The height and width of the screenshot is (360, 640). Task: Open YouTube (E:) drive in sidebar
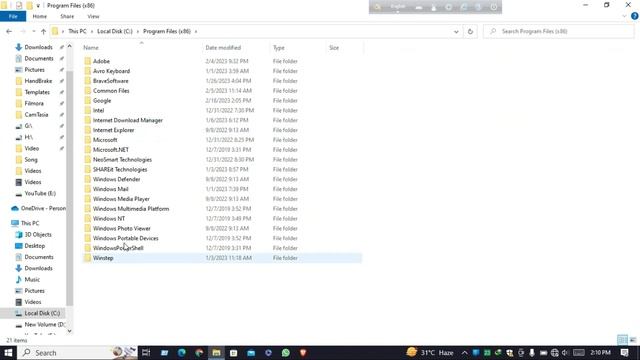(x=40, y=193)
